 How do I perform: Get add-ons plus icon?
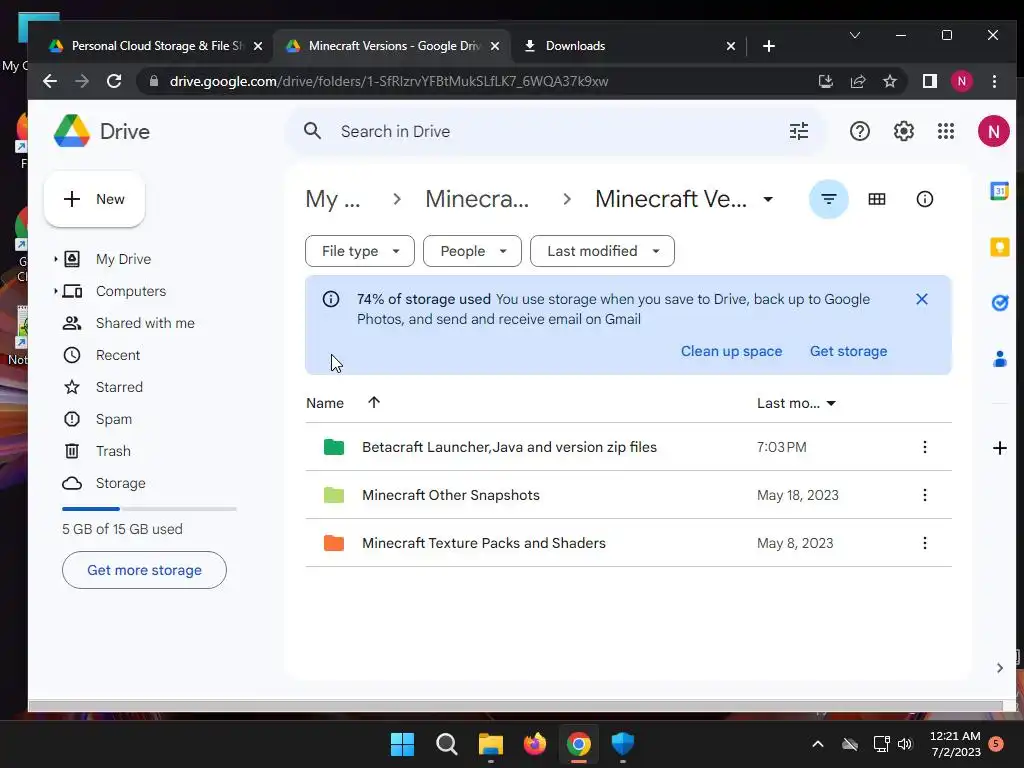tap(999, 448)
